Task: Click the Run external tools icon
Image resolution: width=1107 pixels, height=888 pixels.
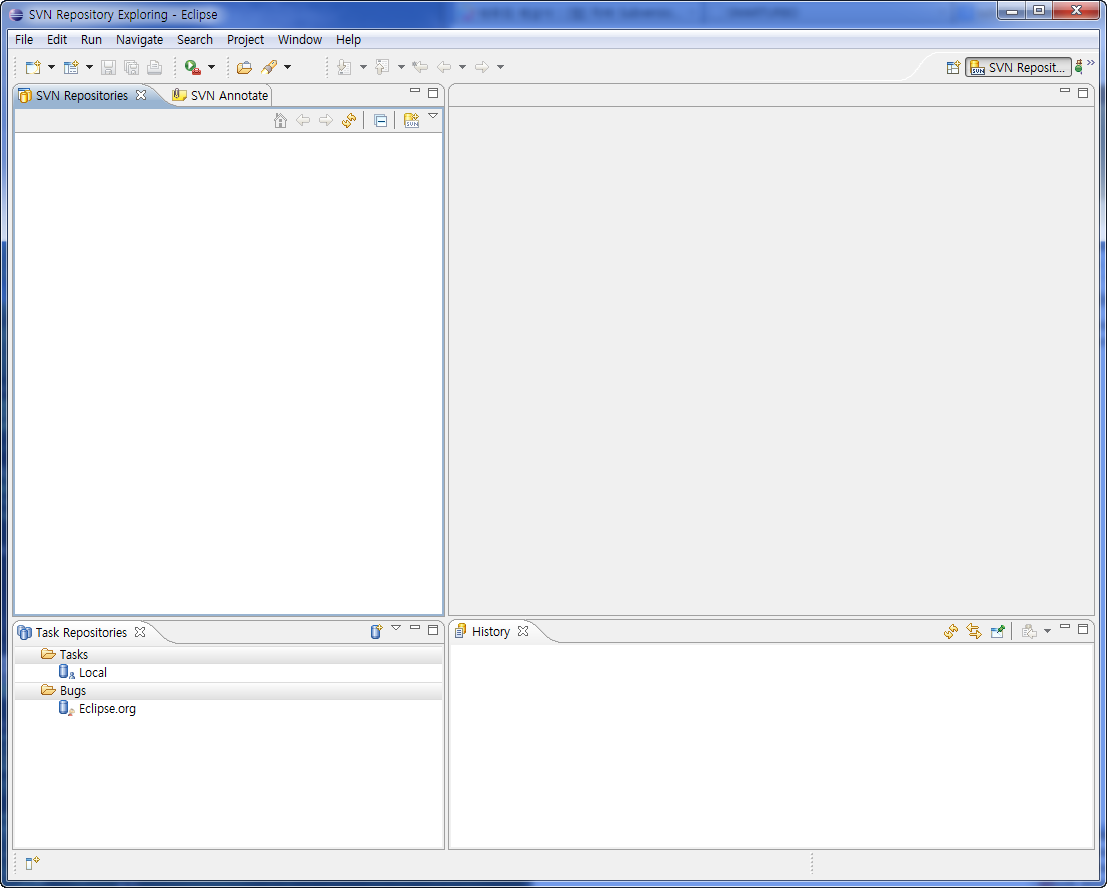Action: 192,68
